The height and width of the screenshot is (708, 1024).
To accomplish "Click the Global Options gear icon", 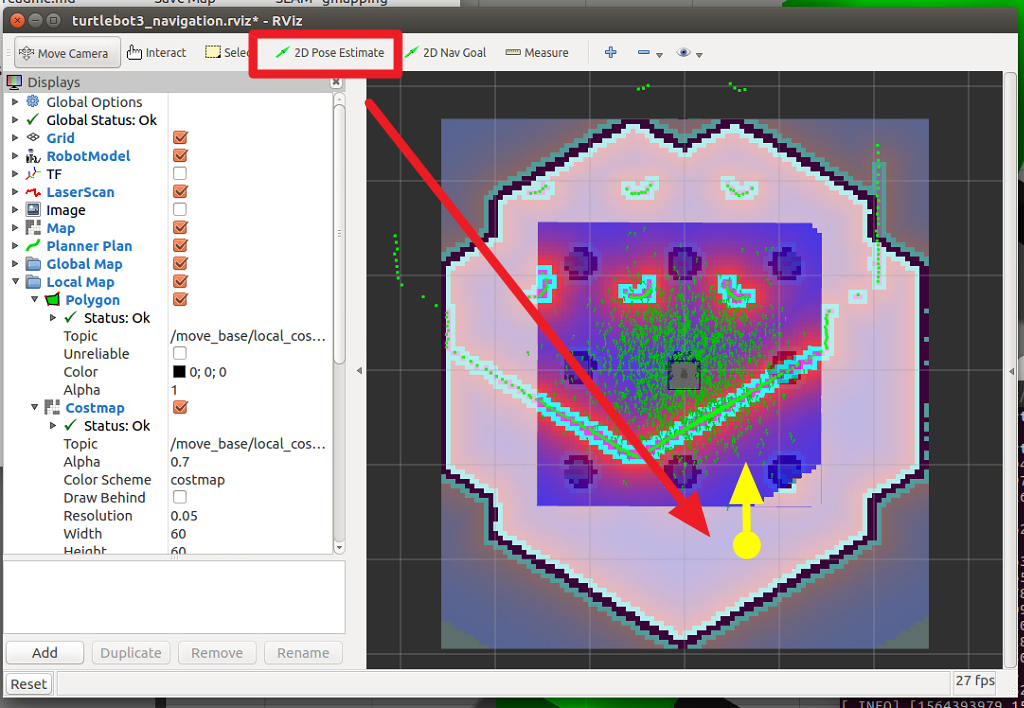I will (x=33, y=101).
